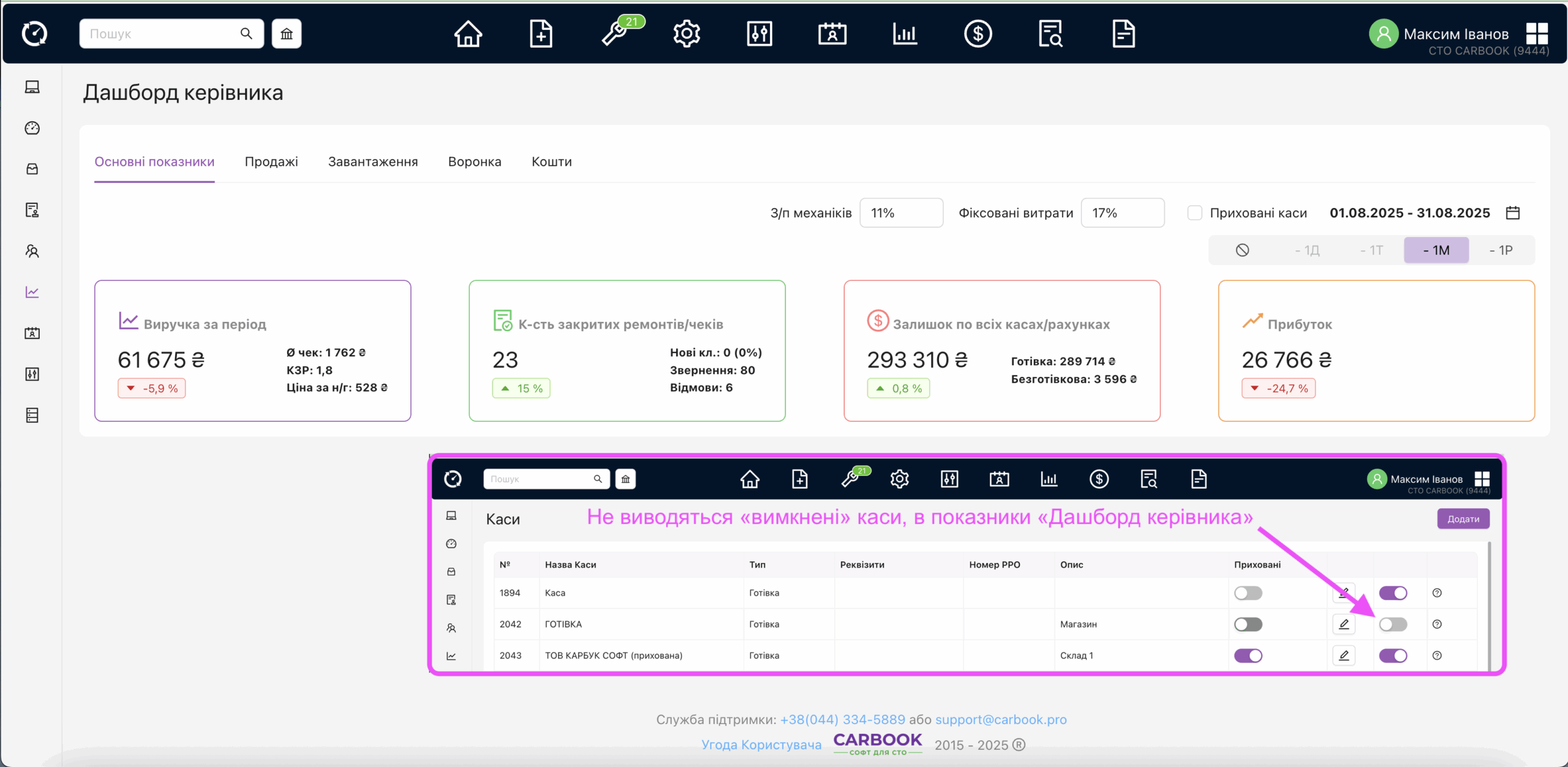Open the new document plus icon
The height and width of the screenshot is (767, 1568).
(x=541, y=34)
